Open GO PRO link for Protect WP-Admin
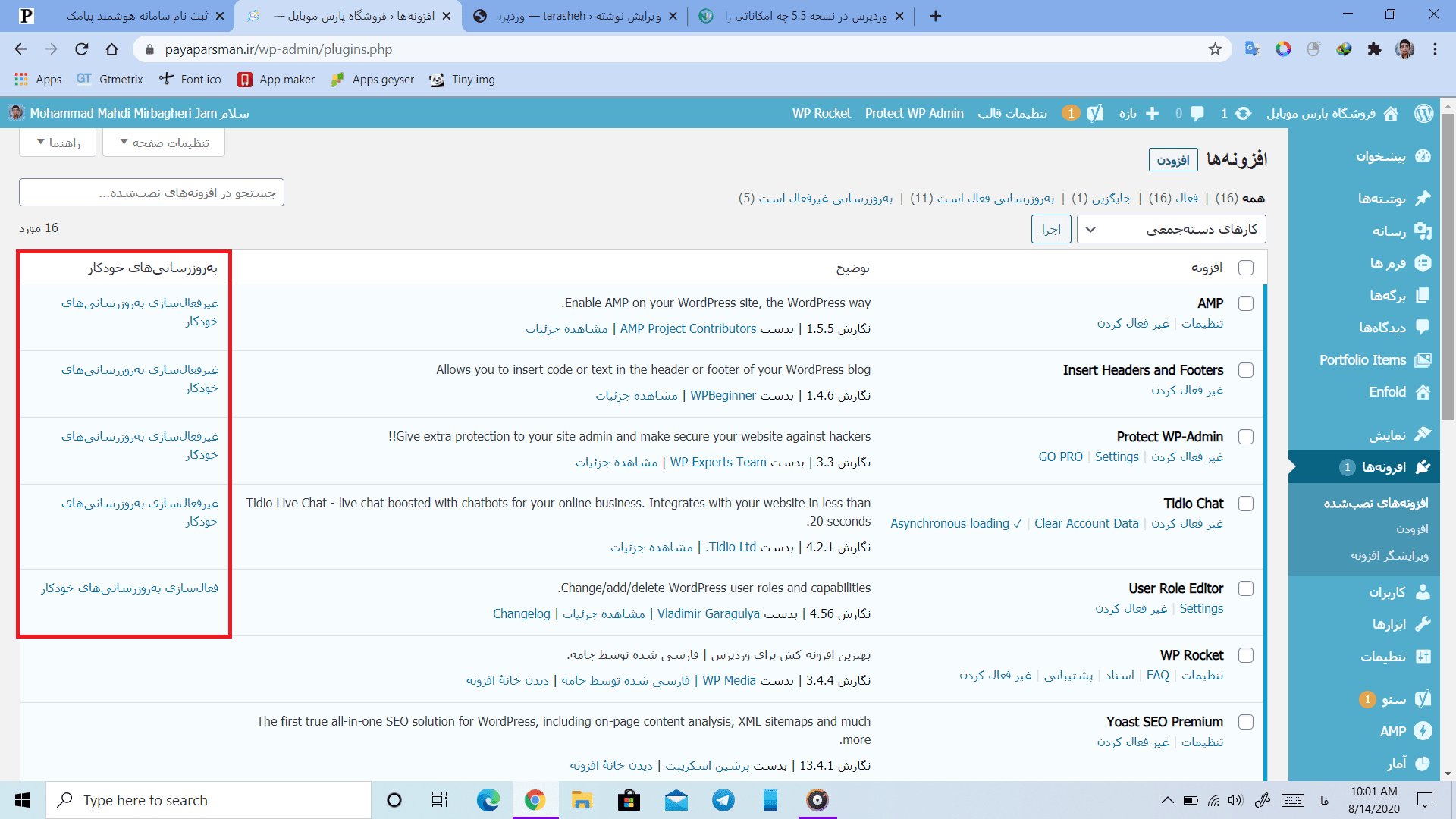Screen dimensions: 1456x819 tap(1060, 457)
